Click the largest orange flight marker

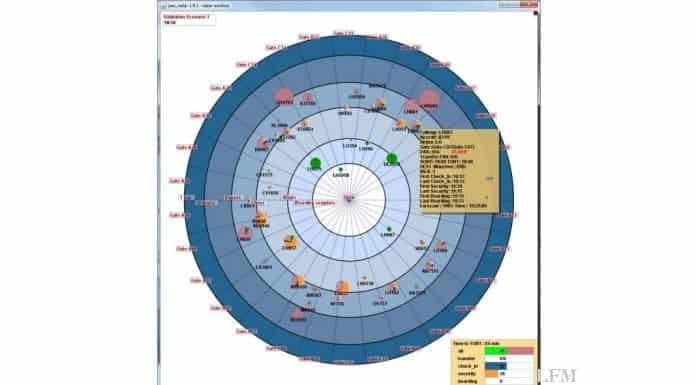click(x=342, y=287)
